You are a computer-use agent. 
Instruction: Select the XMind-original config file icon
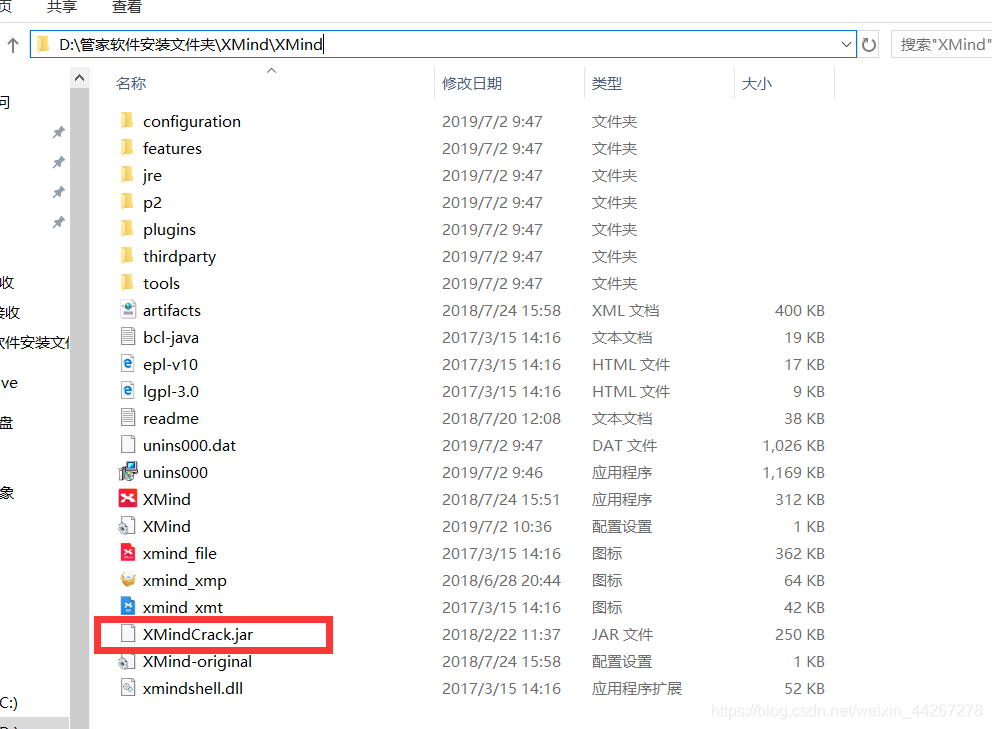pos(127,661)
